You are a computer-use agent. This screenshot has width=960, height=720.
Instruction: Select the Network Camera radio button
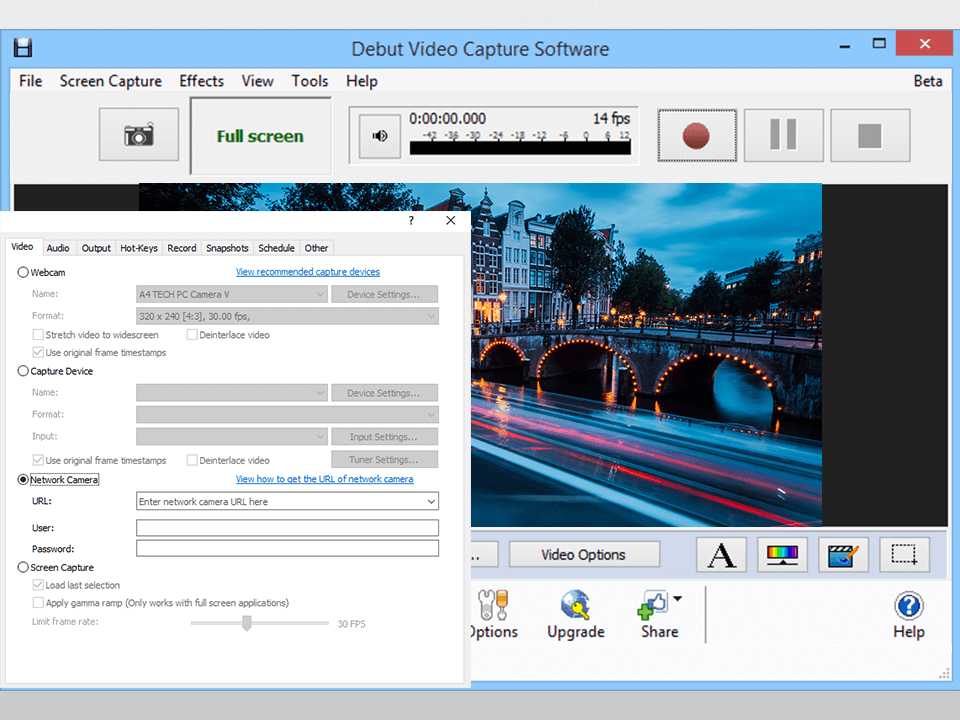click(23, 480)
